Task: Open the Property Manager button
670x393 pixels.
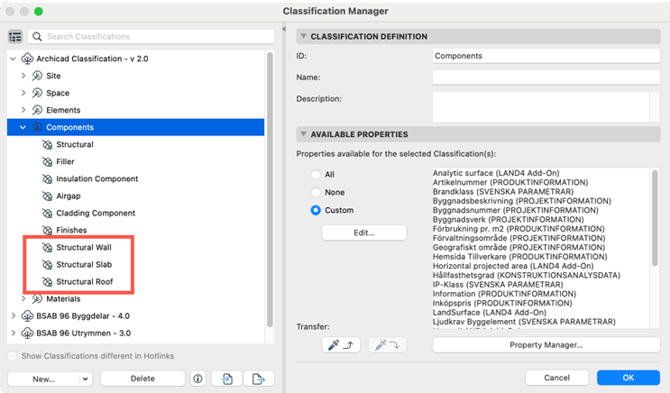Action: tap(546, 345)
